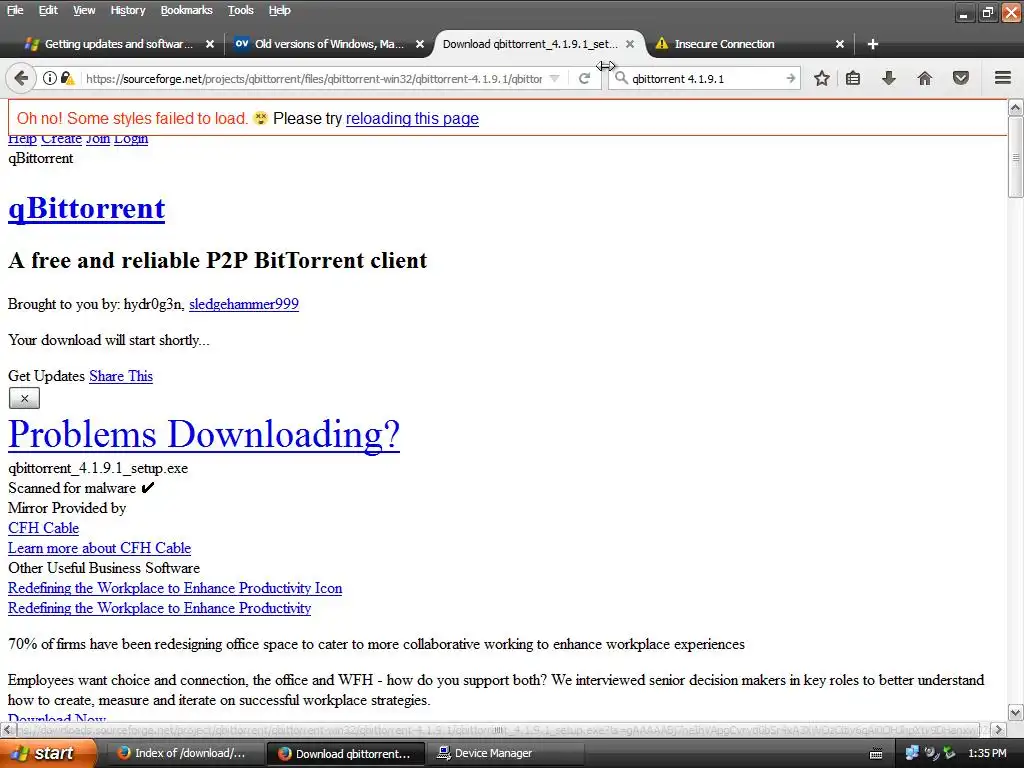Click the 'Share This' link

pos(121,376)
